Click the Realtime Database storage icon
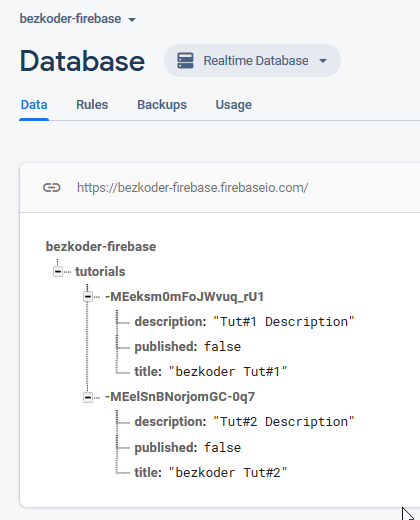420x520 pixels. 185,61
